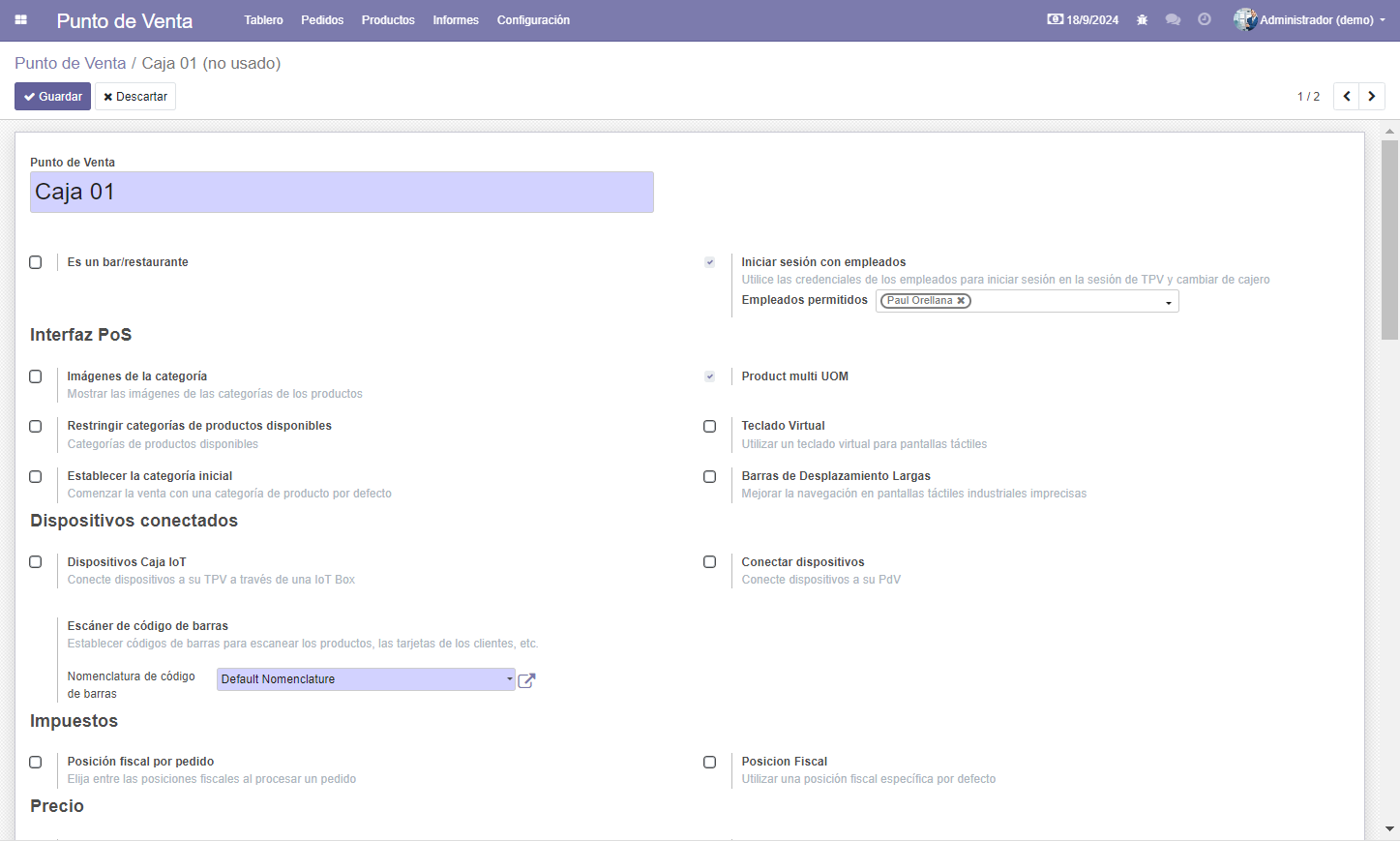Check Establecer la categoría inicial
The height and width of the screenshot is (841, 1400).
pyautogui.click(x=36, y=477)
